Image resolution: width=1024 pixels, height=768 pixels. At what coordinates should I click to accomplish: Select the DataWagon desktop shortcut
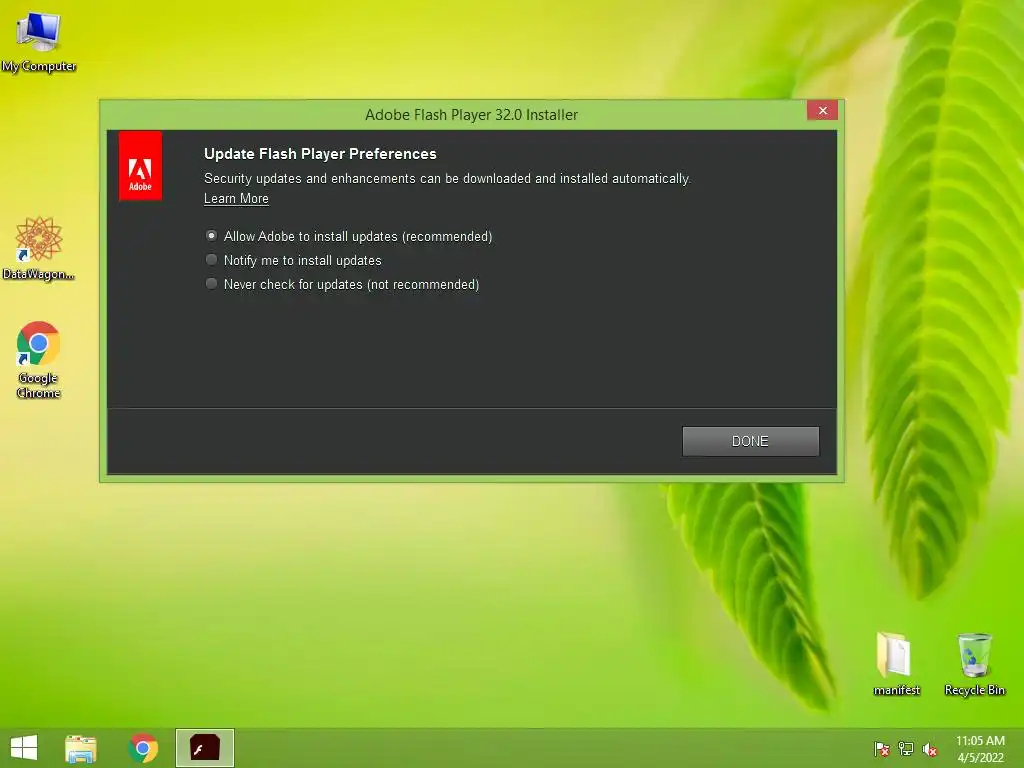39,249
